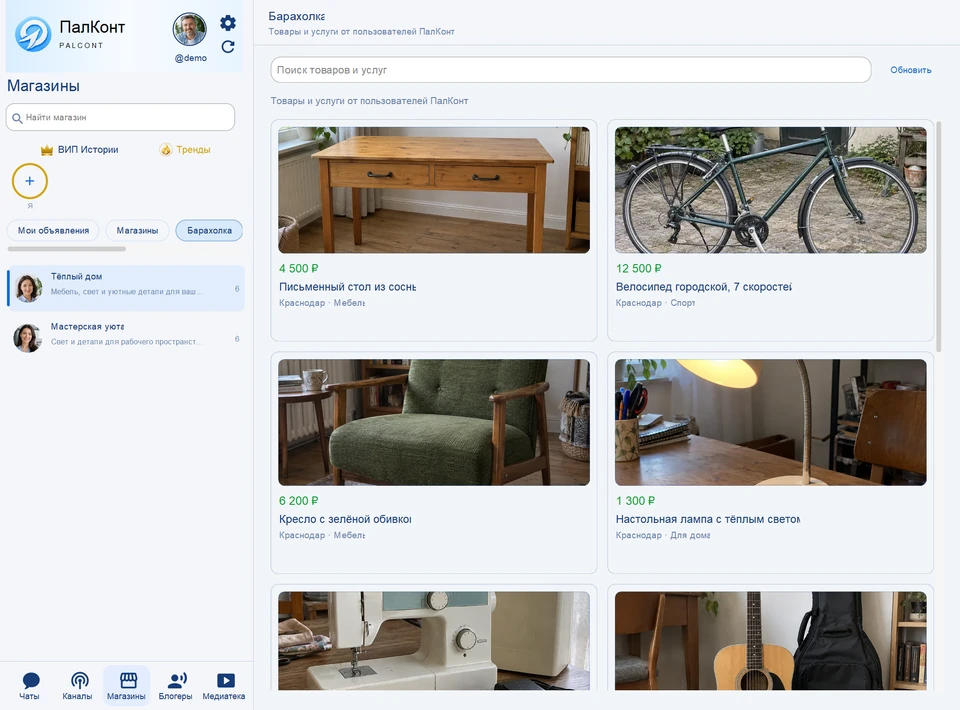960x710 pixels.
Task: Open the pine writing desk photo
Action: (x=434, y=190)
